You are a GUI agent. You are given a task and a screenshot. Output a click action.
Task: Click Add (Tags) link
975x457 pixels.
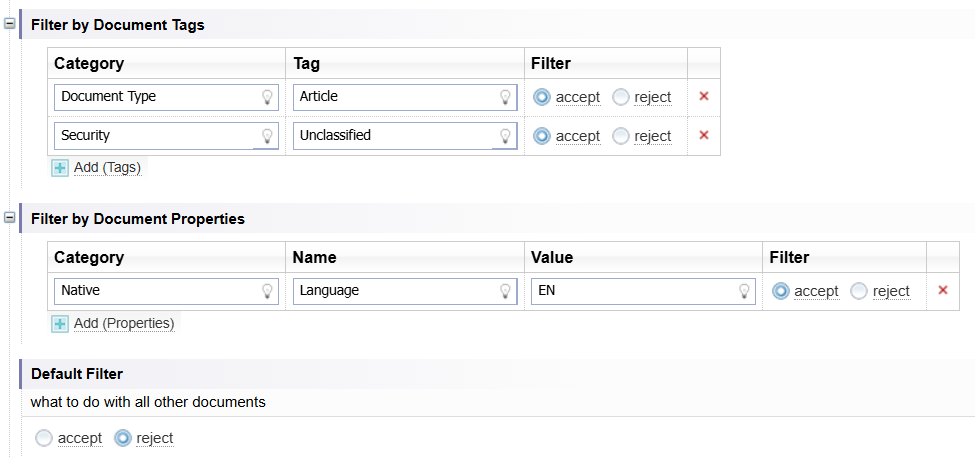click(107, 168)
